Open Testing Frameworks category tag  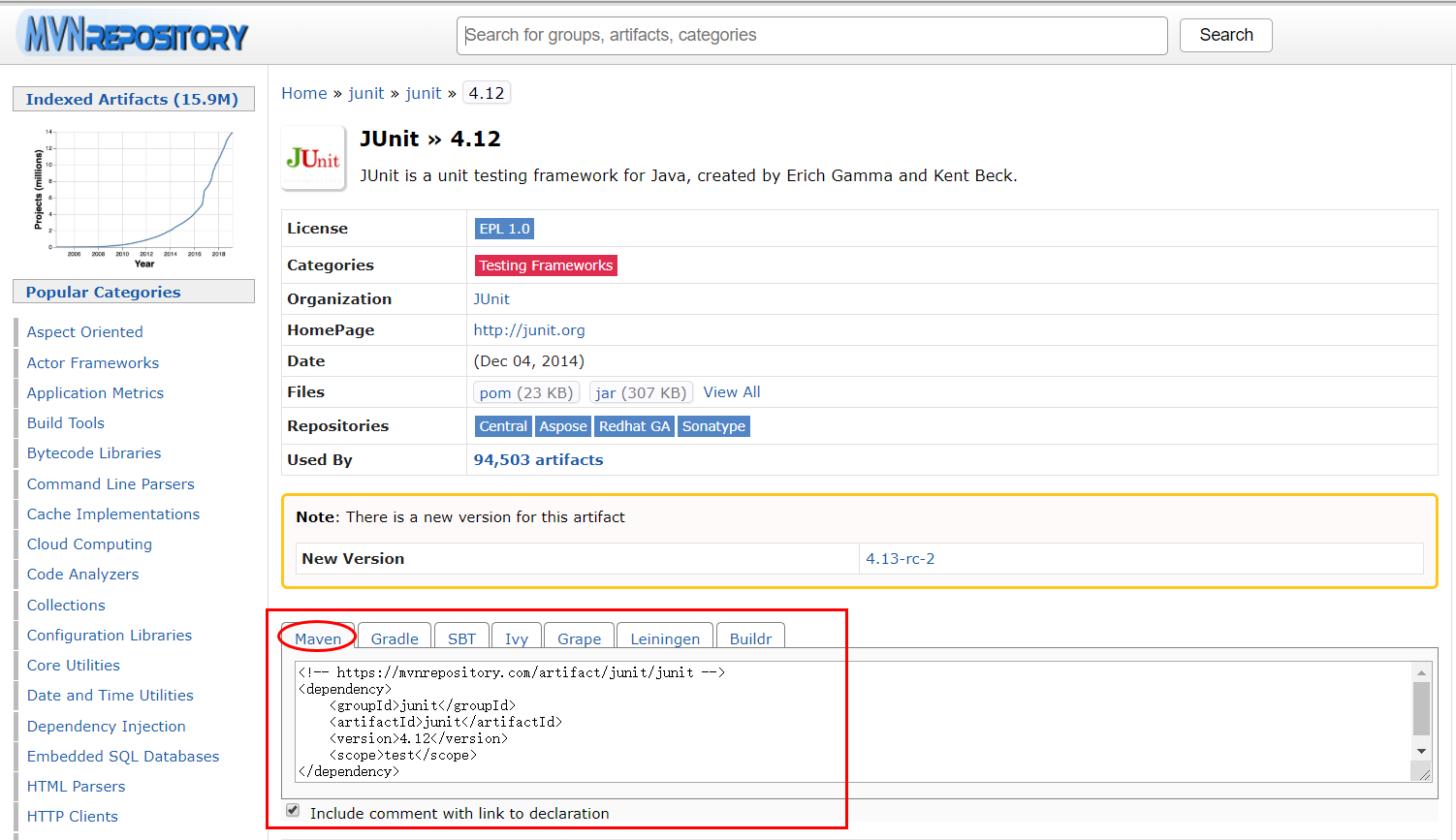click(546, 265)
